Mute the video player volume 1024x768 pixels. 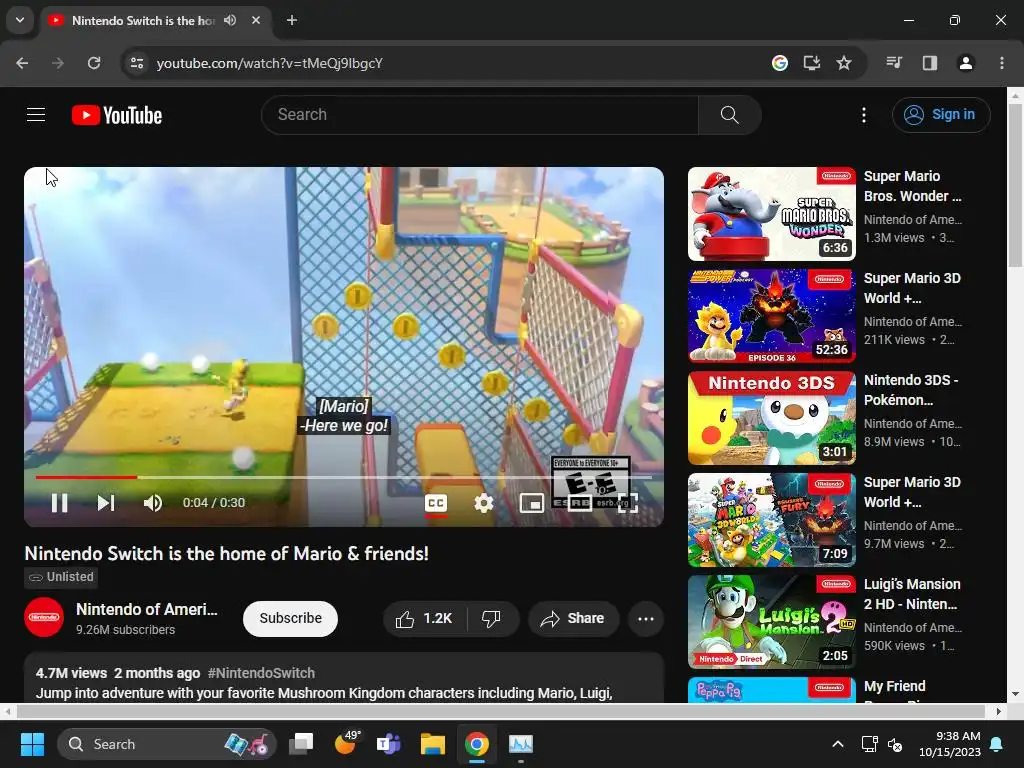(x=153, y=503)
